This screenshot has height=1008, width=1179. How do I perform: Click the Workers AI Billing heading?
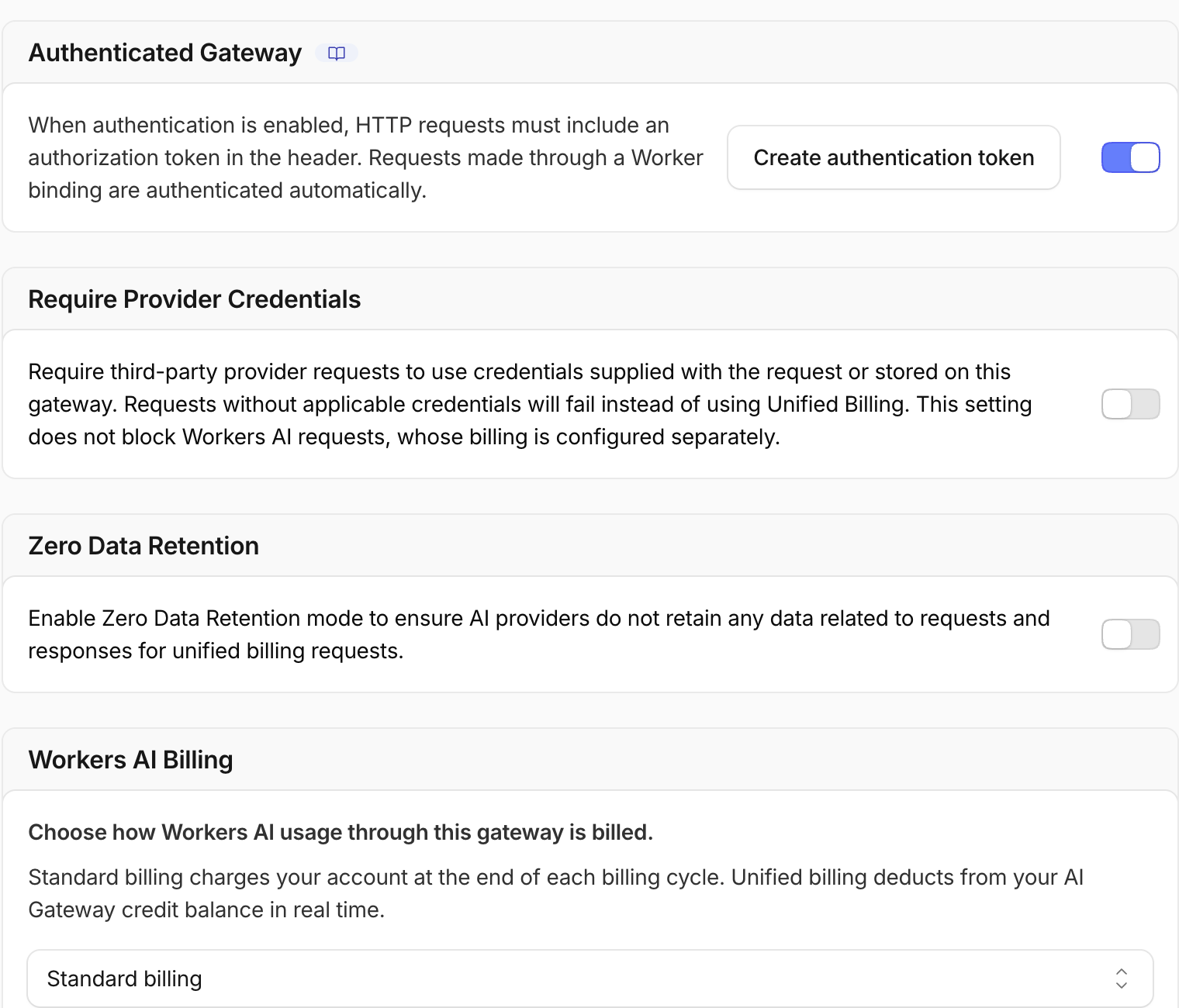(131, 760)
